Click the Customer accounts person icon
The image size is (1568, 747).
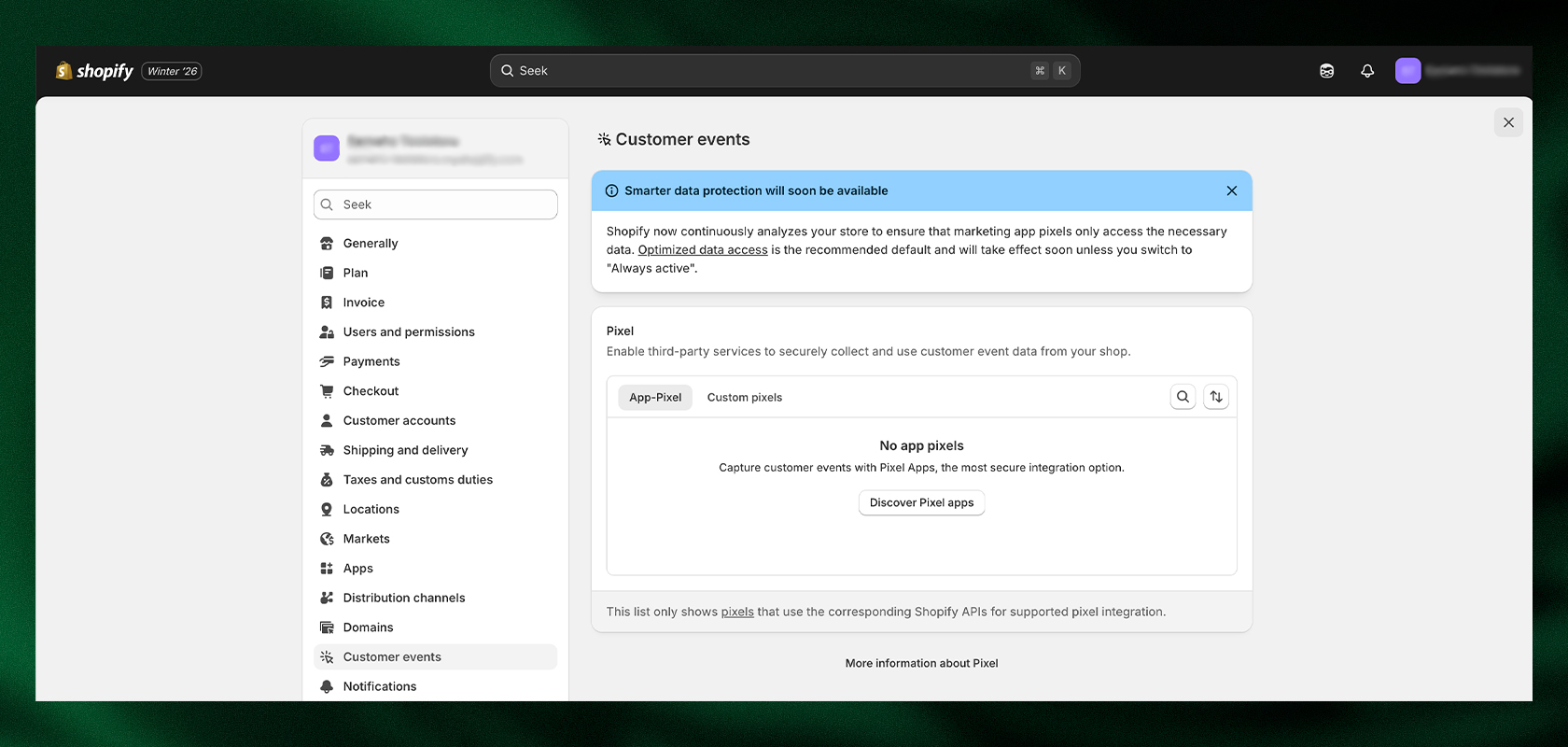(x=327, y=421)
